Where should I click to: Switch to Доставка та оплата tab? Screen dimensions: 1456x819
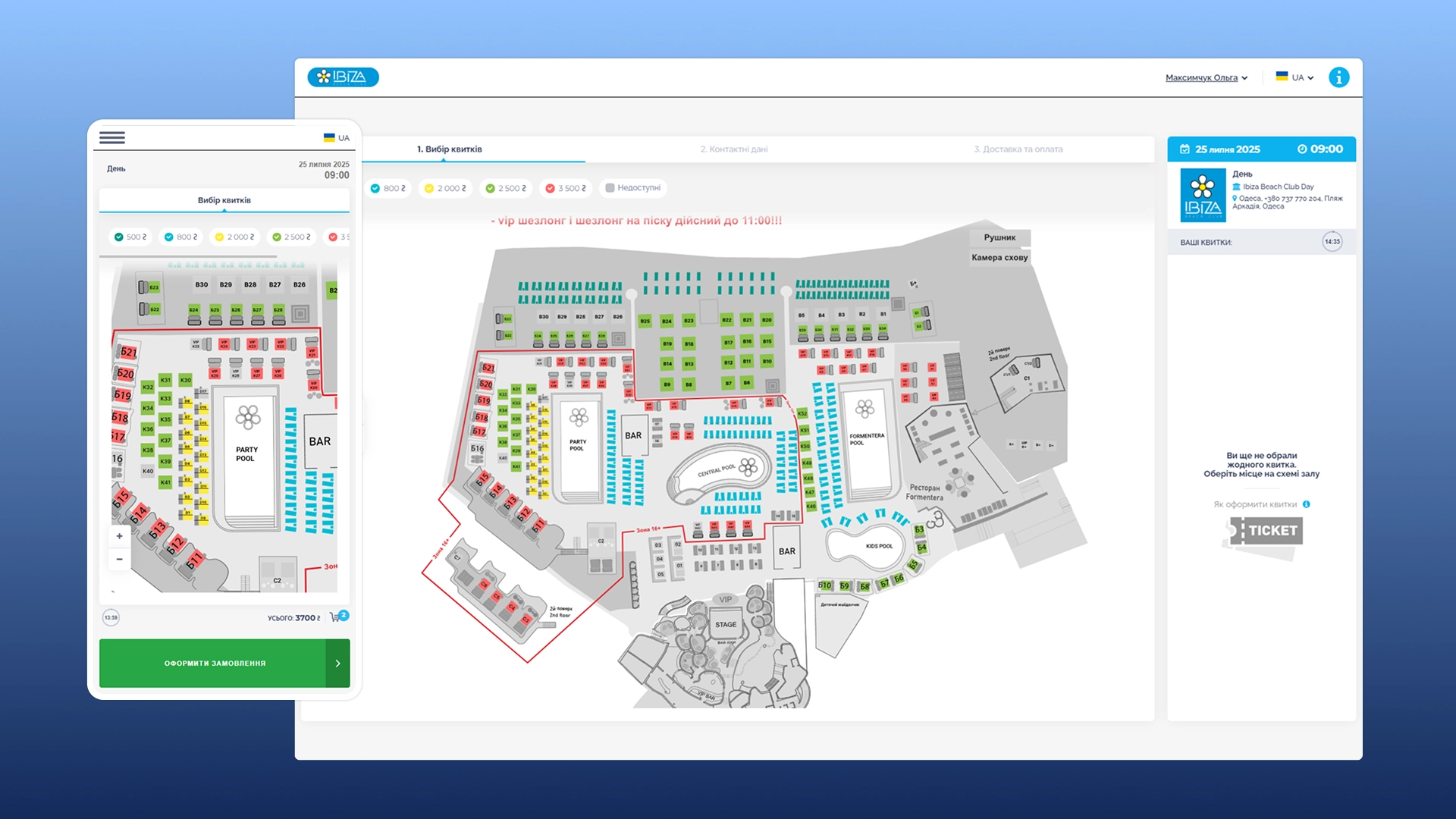[x=1018, y=149]
